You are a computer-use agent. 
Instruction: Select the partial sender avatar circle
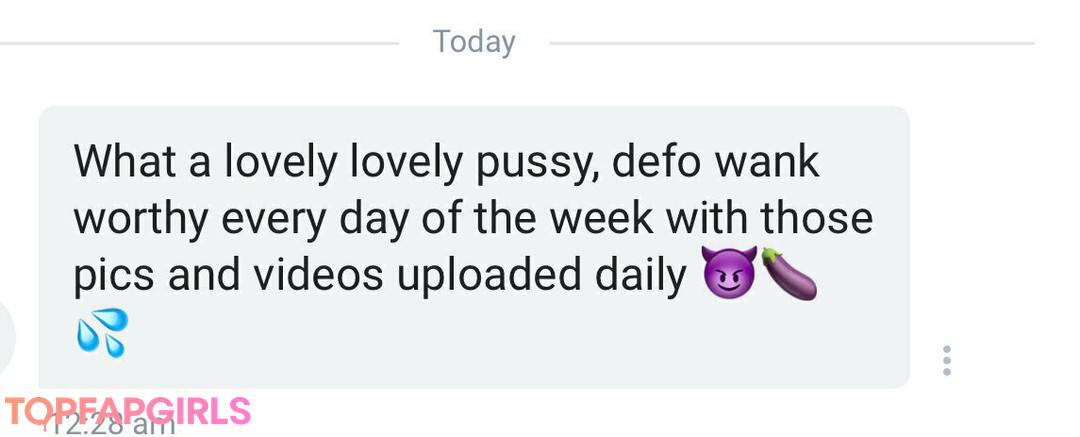(7, 336)
